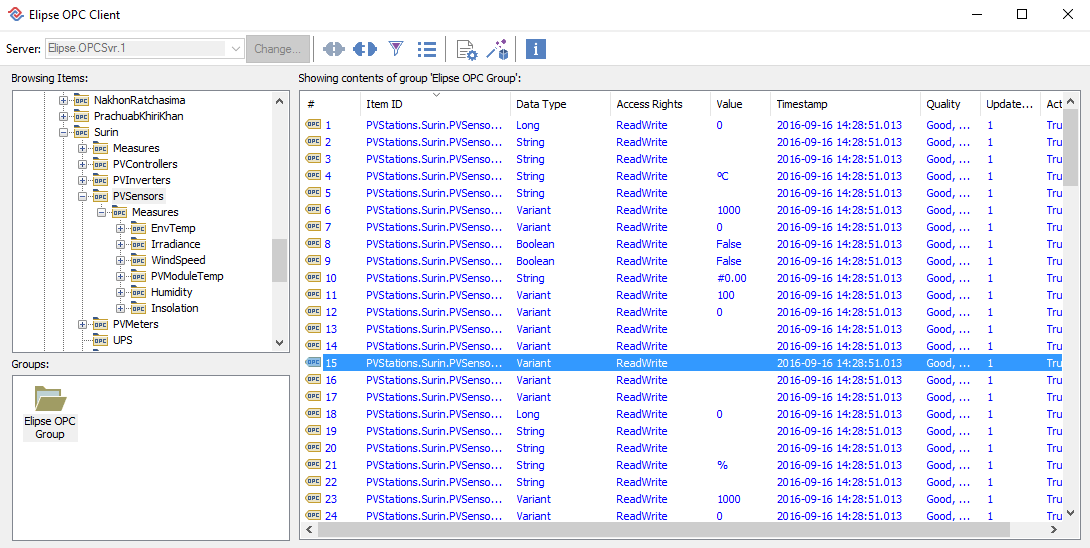
Task: Expand the PVControllers node
Action: [x=83, y=164]
